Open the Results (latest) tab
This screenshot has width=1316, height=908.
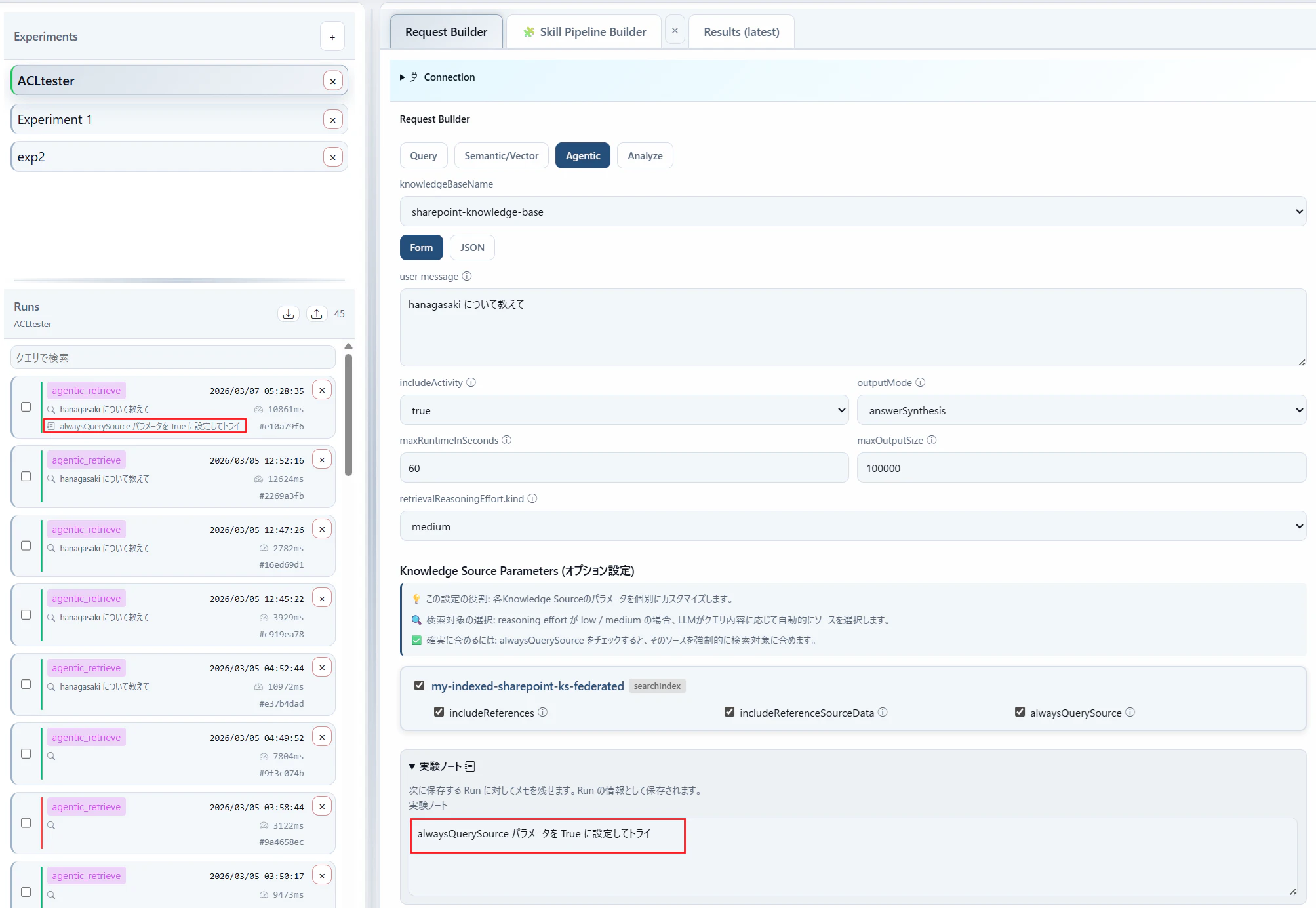pos(741,32)
